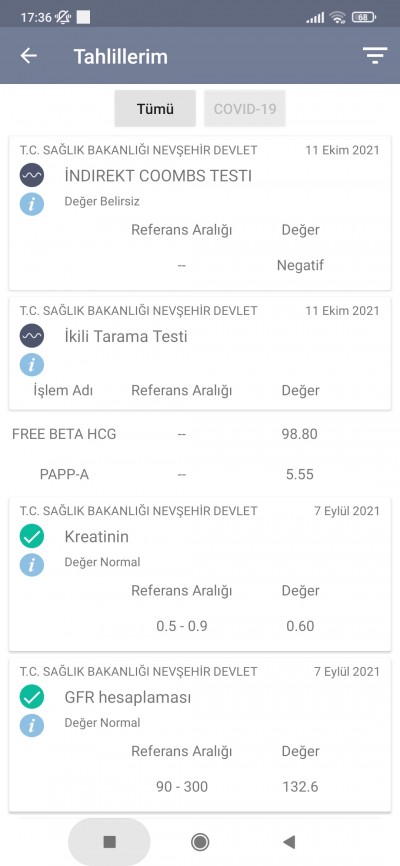Open the İkili Tarama Testi title
Image resolution: width=400 pixels, height=866 pixels.
(126, 336)
